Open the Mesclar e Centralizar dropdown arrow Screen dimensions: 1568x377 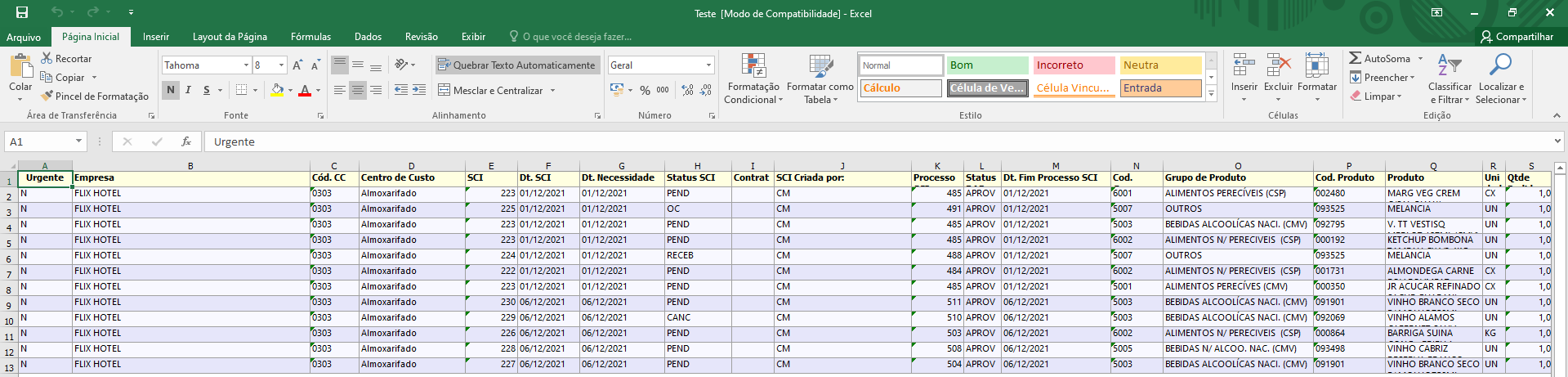[553, 90]
